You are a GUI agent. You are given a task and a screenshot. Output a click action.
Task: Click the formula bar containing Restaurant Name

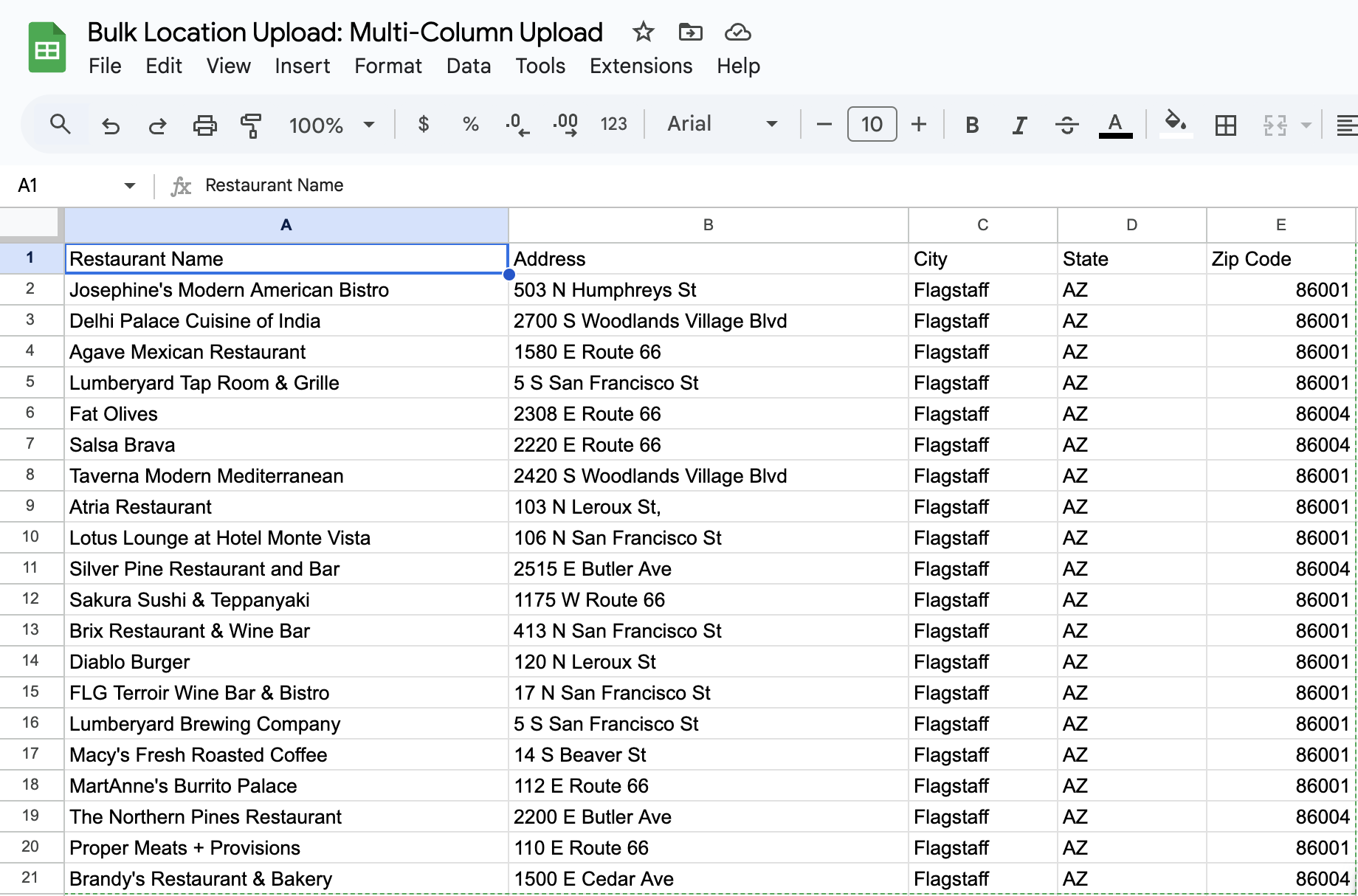[x=775, y=185]
